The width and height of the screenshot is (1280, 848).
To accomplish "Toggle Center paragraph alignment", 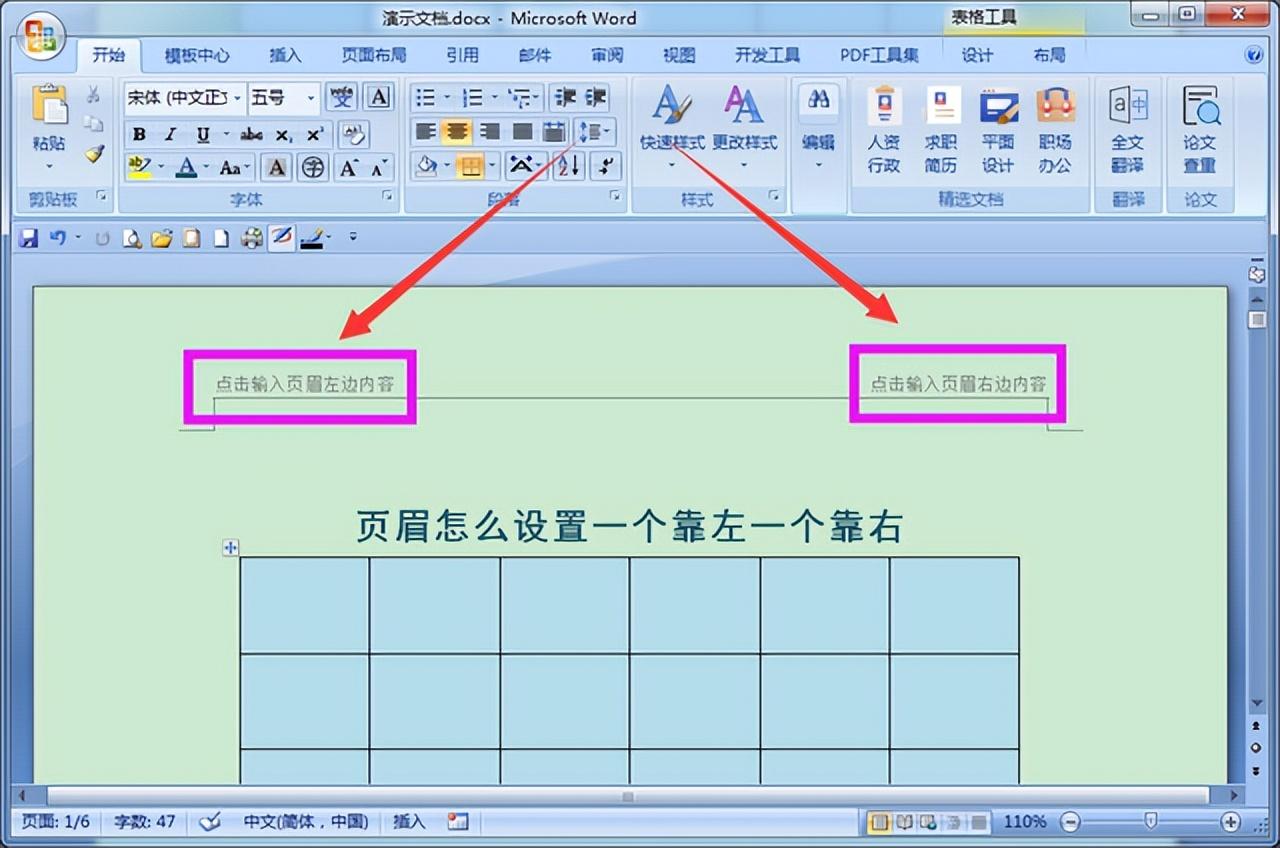I will [x=458, y=132].
